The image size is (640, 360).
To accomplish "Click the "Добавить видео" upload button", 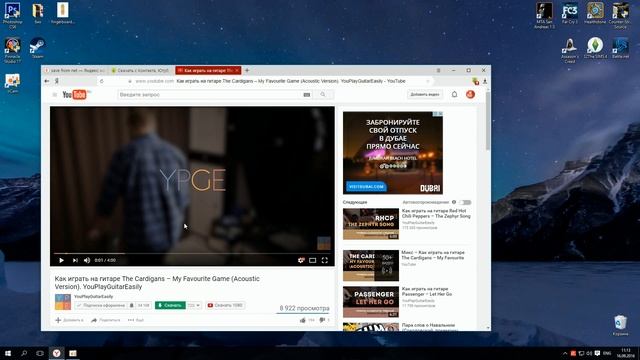I will tap(425, 94).
